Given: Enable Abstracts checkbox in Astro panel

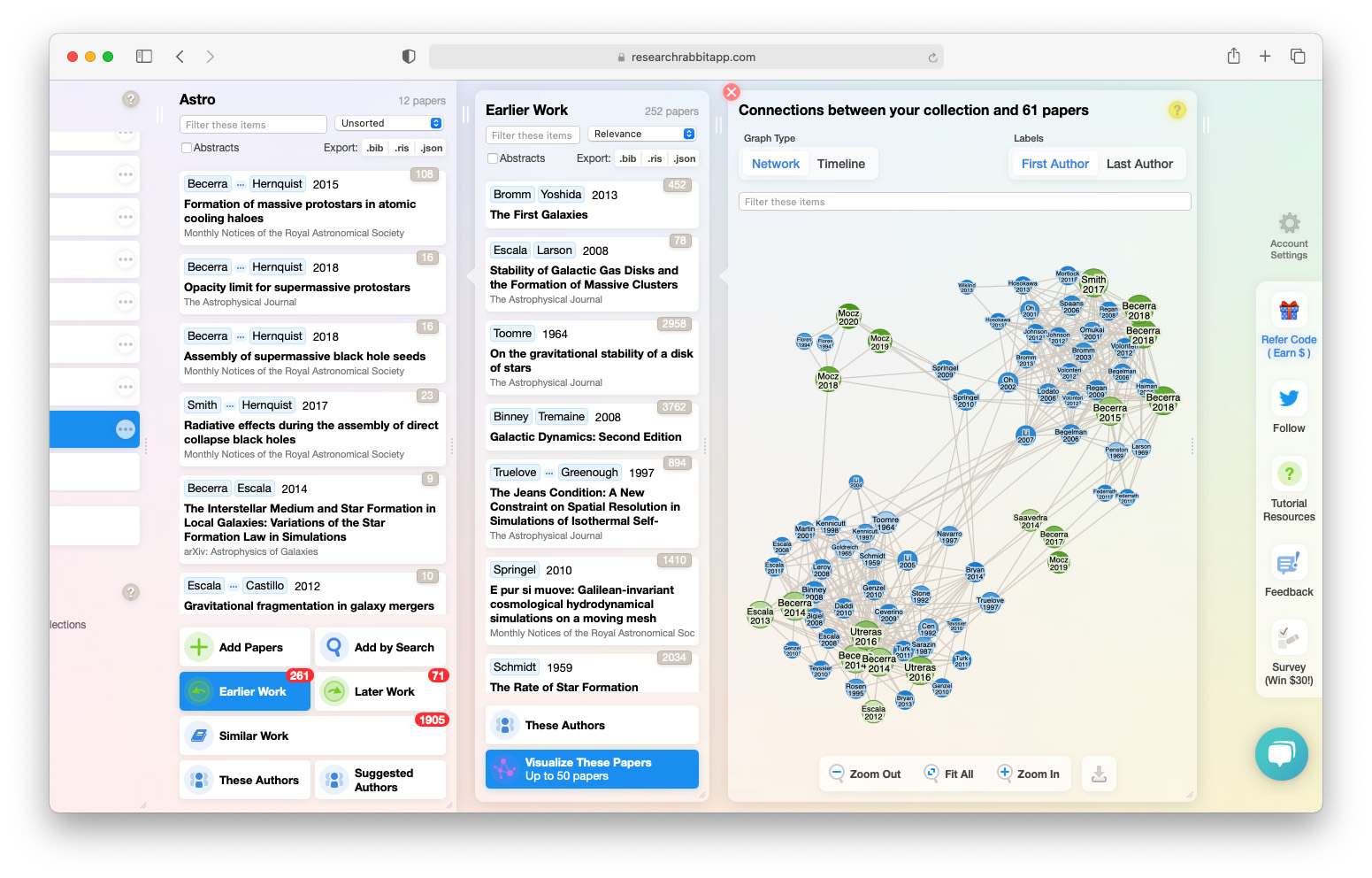Looking at the screenshot, I should point(187,148).
